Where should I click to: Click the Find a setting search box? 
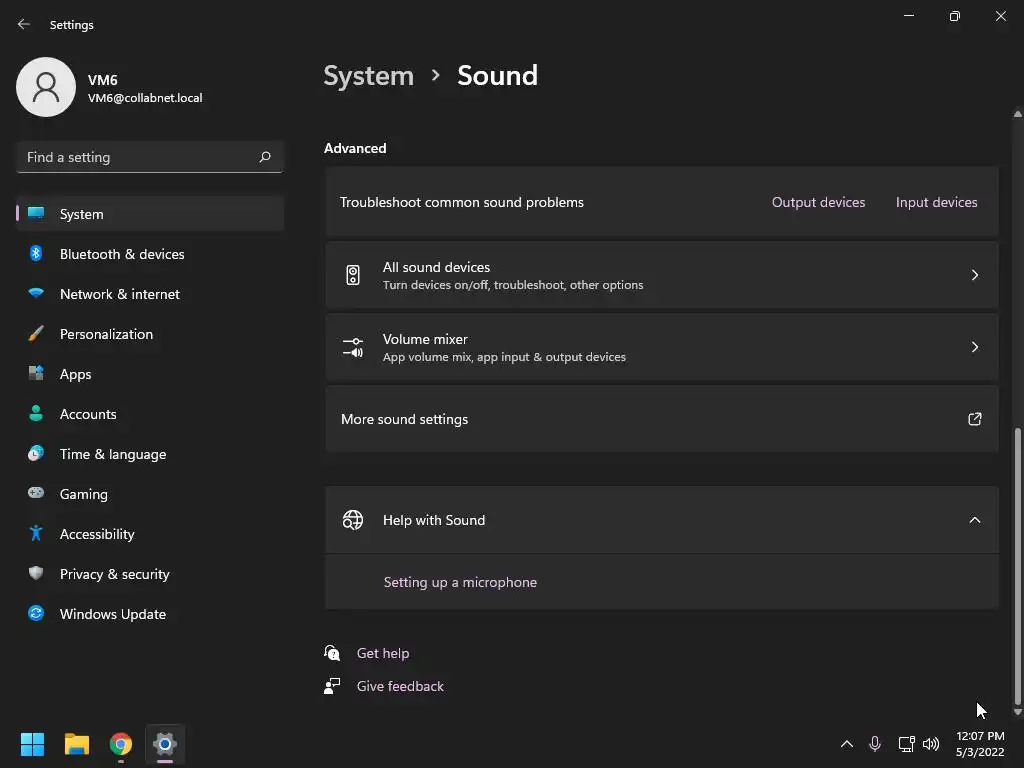(x=138, y=157)
